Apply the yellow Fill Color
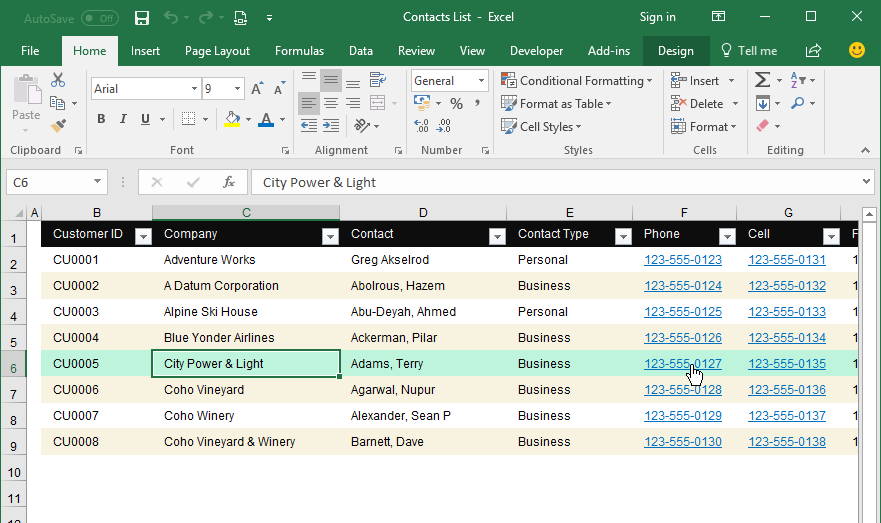This screenshot has width=881, height=523. (232, 119)
